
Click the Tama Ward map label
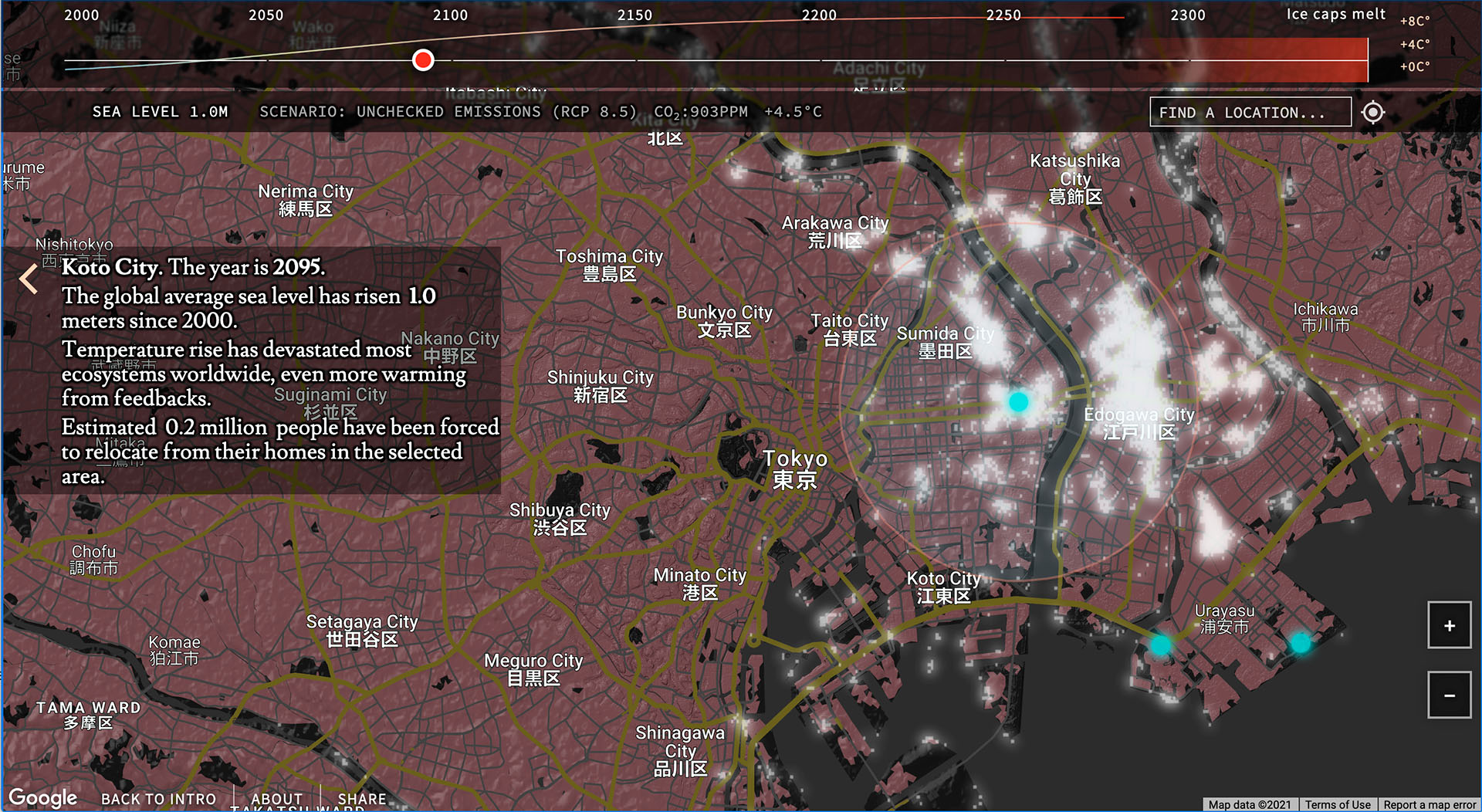click(x=89, y=715)
